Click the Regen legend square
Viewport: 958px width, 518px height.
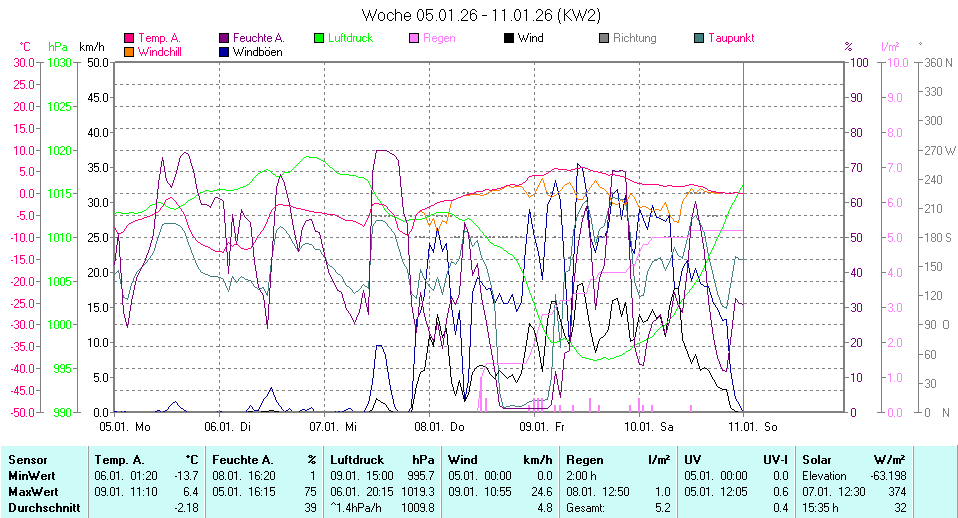click(414, 39)
